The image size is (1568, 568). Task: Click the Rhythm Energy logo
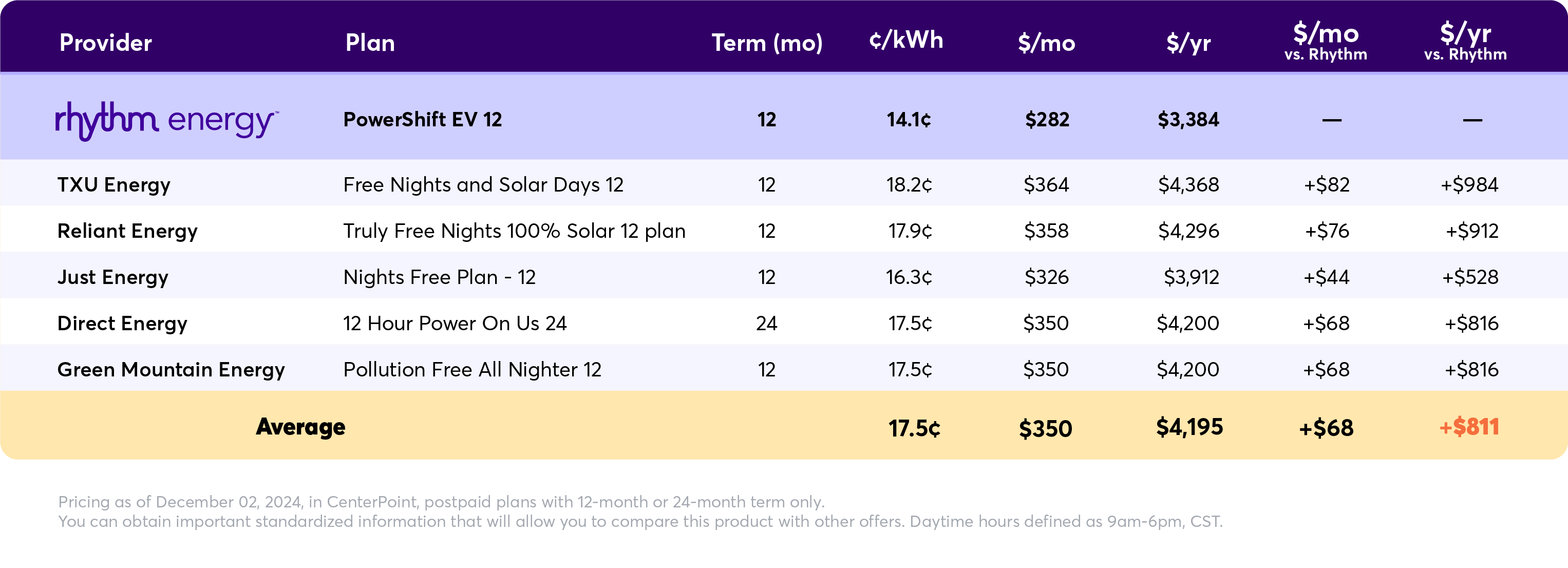165,121
